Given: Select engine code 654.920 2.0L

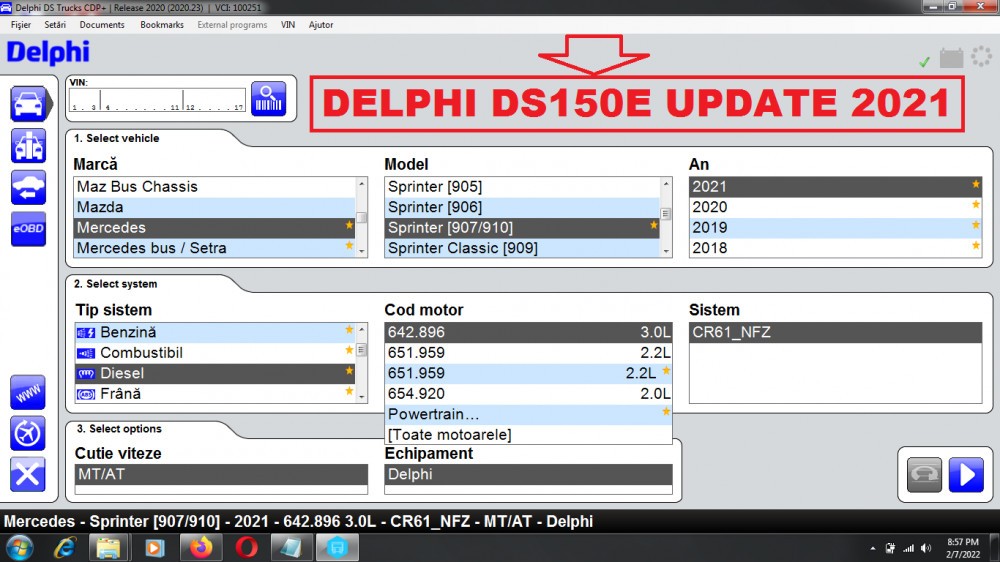Looking at the screenshot, I should click(529, 394).
